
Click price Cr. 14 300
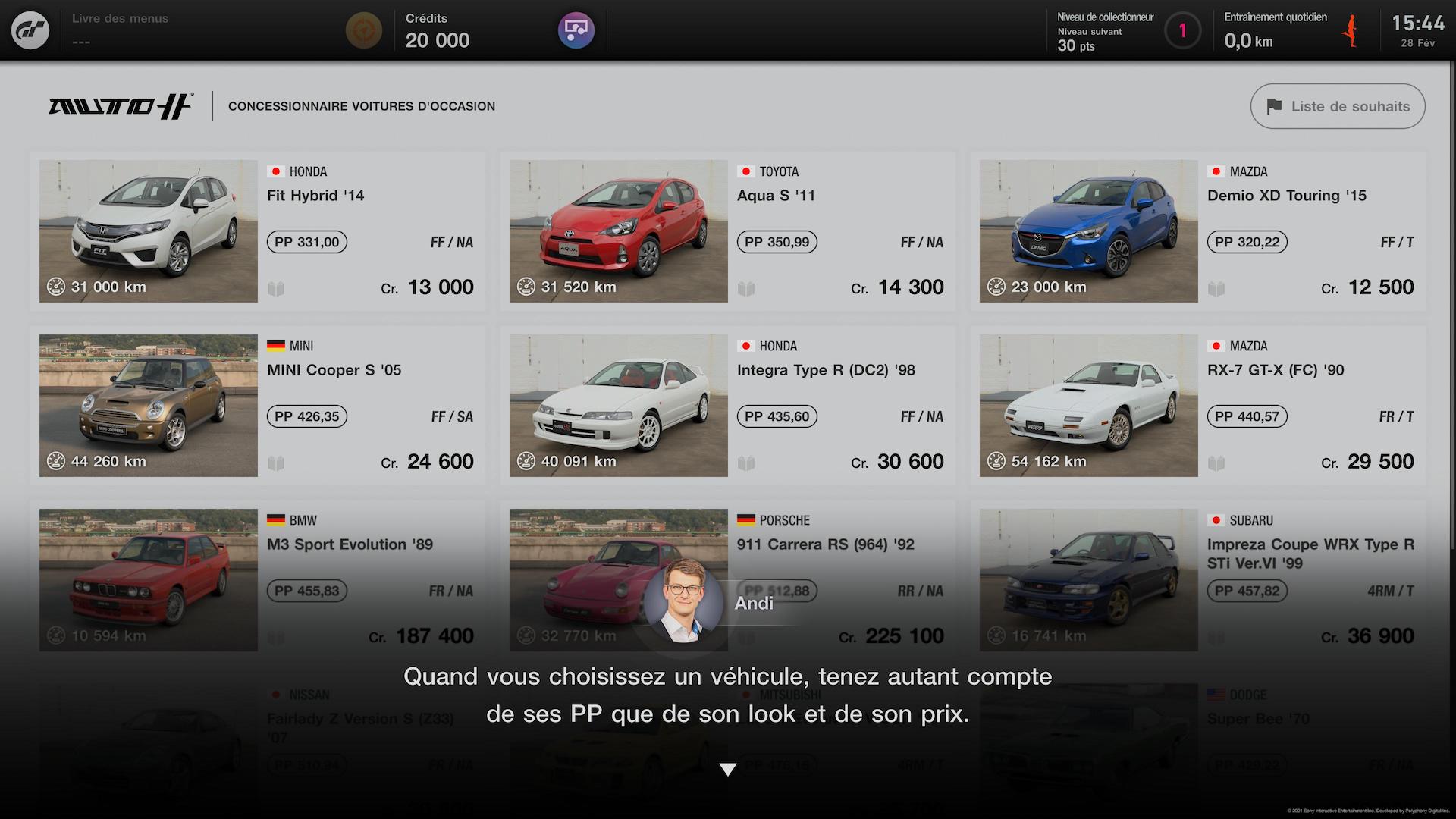click(x=898, y=287)
